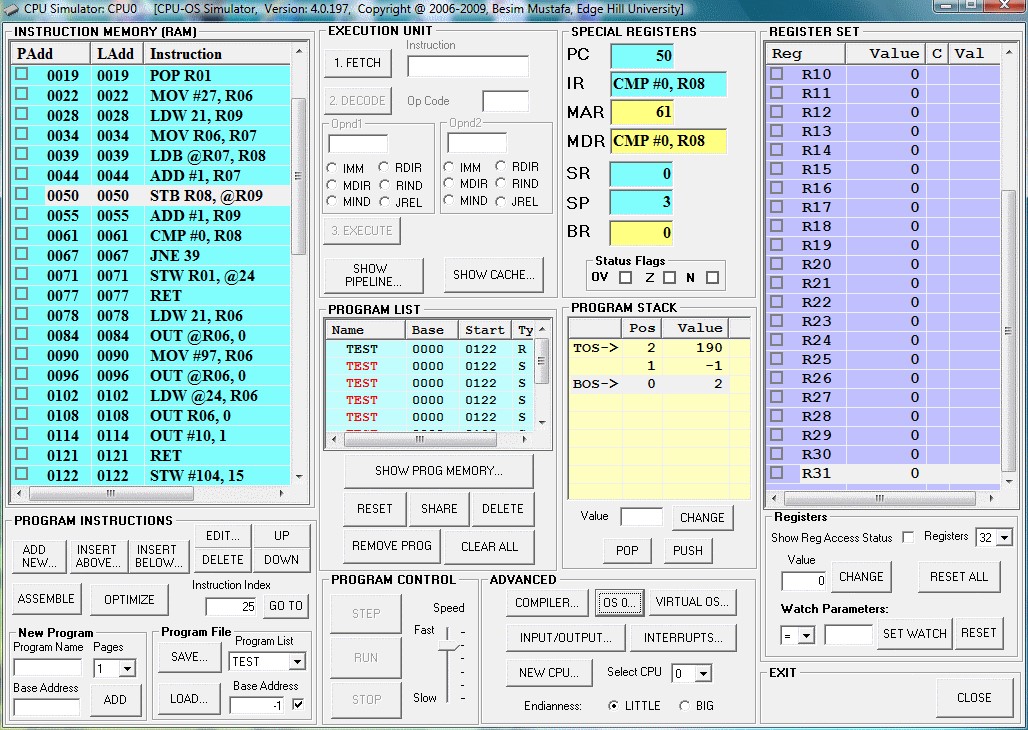The width and height of the screenshot is (1028, 730).
Task: Click the ASSEMBLE button
Action: point(46,599)
